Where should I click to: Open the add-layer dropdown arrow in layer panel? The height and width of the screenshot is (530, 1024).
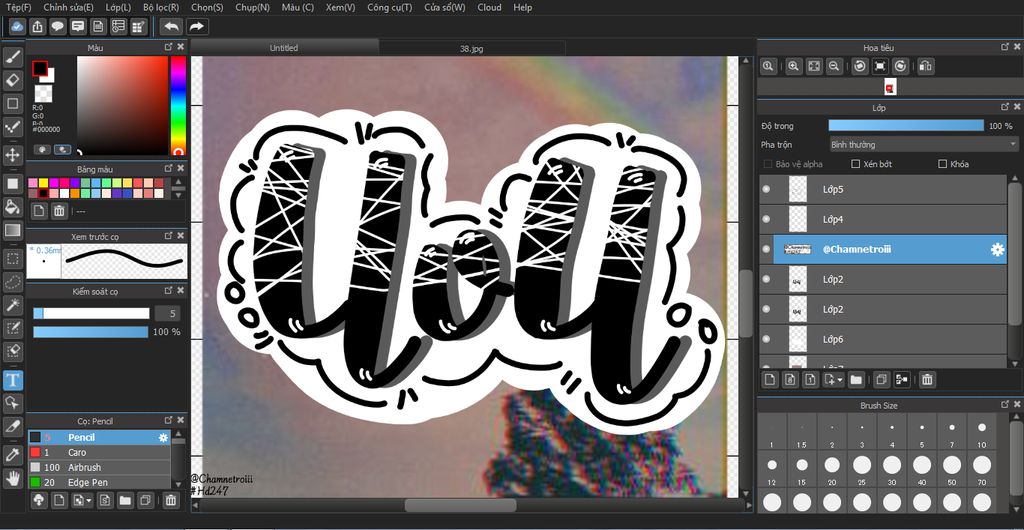click(x=840, y=380)
